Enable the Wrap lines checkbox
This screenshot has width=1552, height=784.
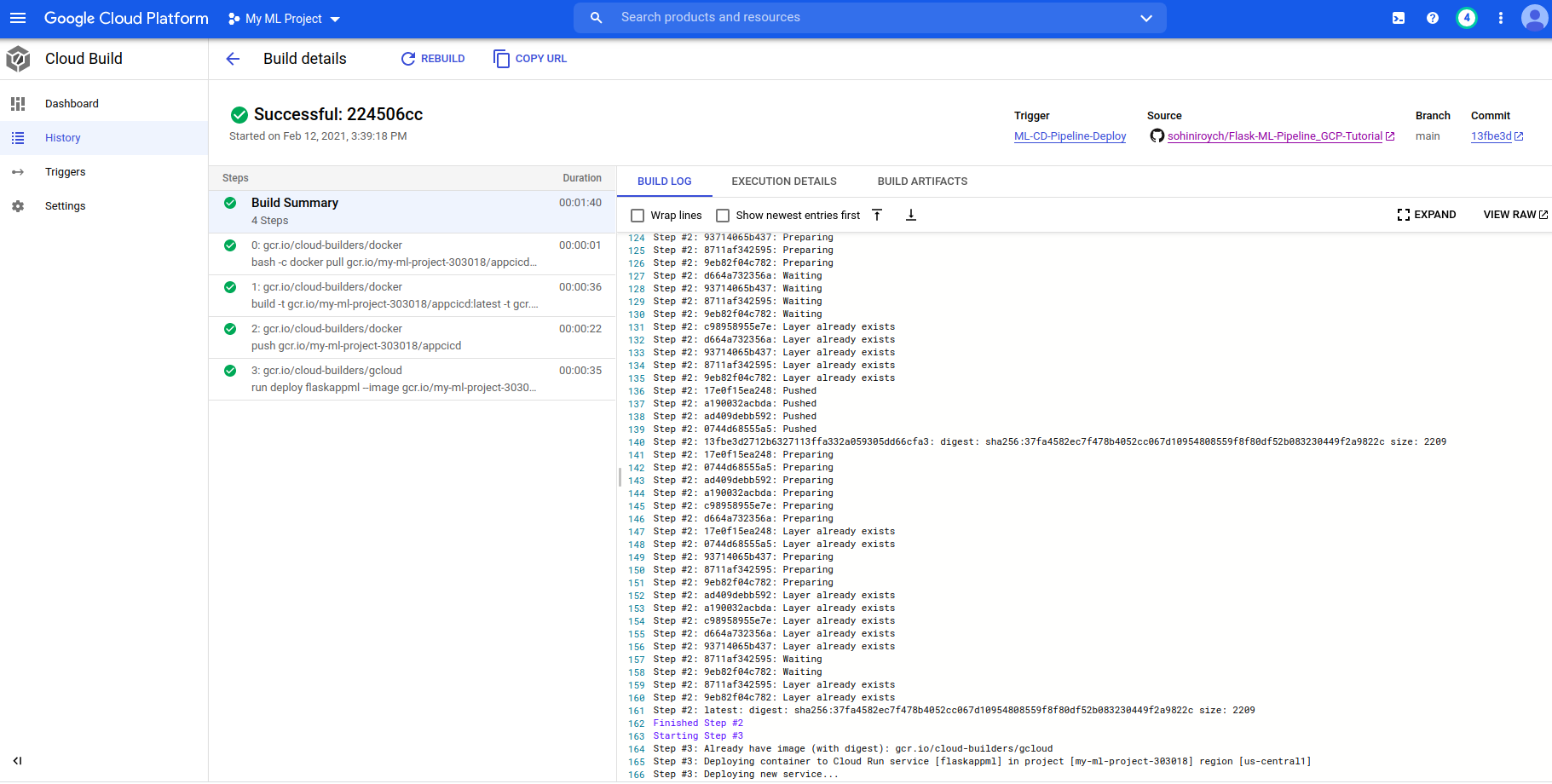[x=638, y=216]
